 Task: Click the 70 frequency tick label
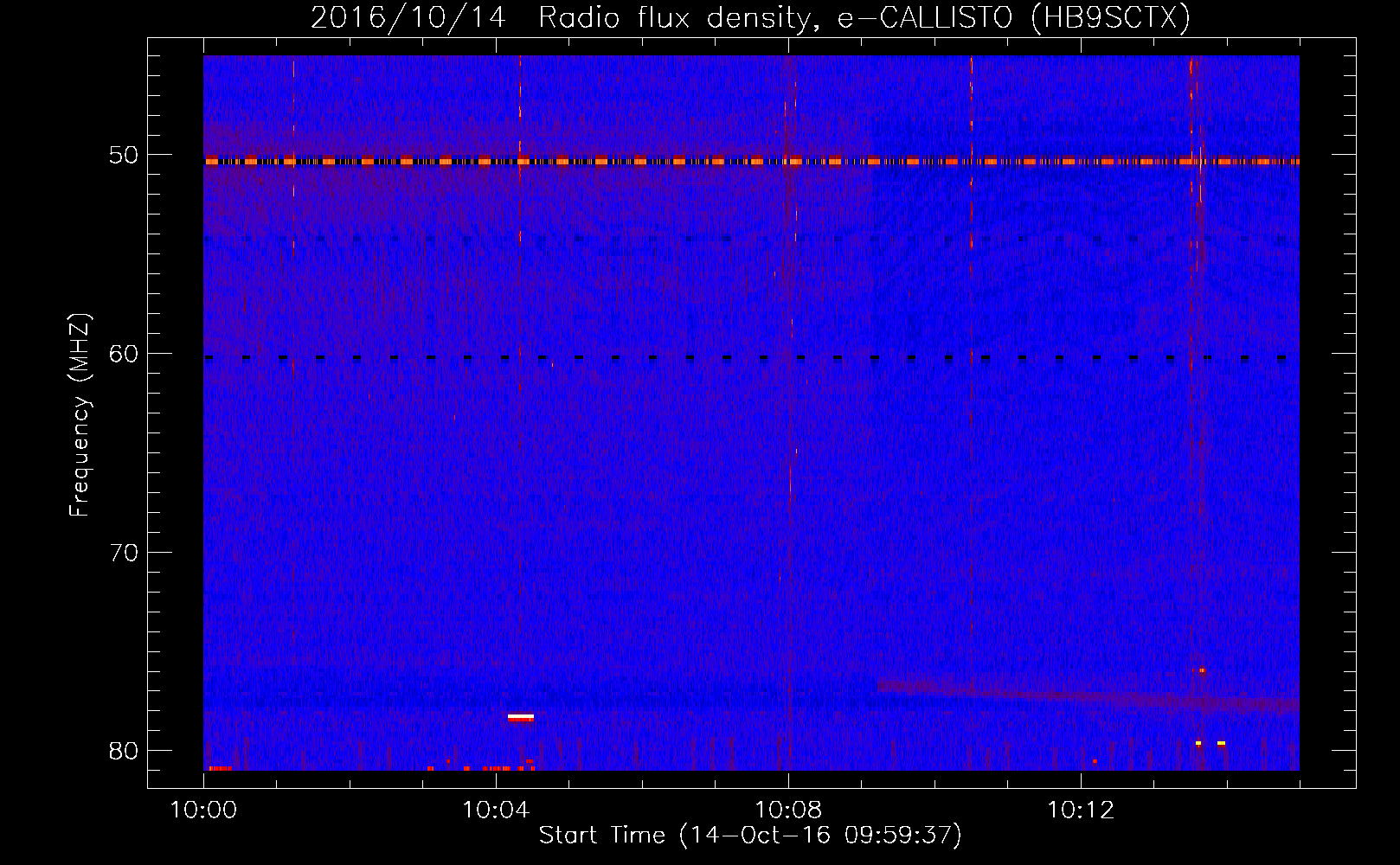pyautogui.click(x=124, y=552)
